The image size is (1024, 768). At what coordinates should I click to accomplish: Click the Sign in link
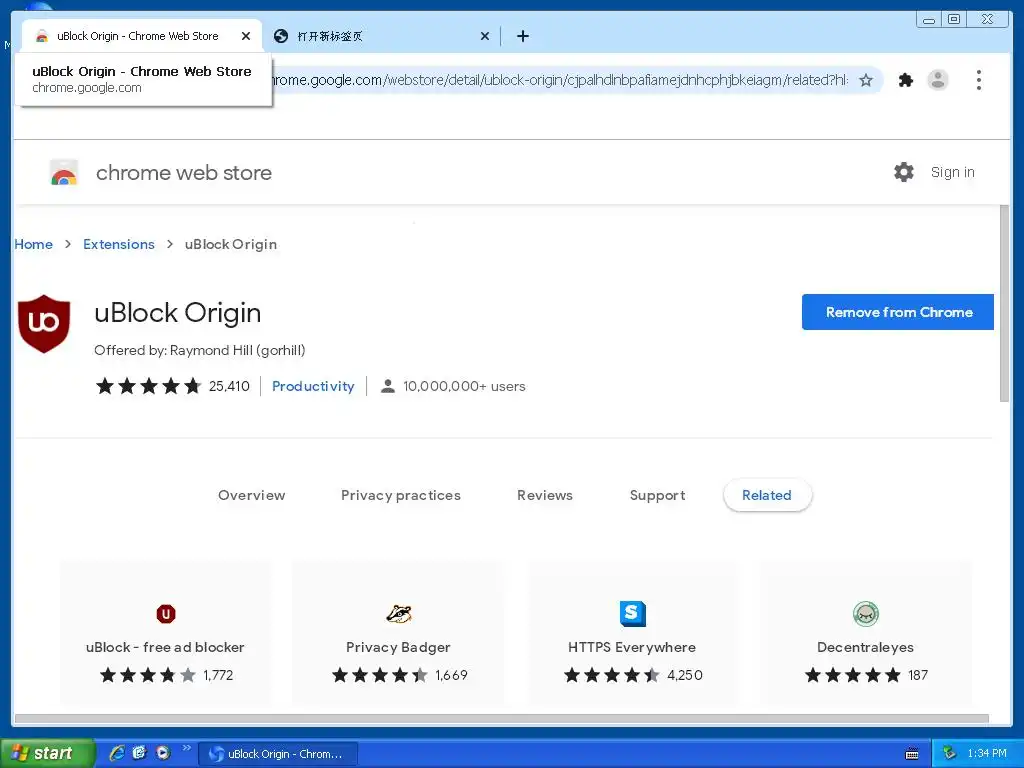[952, 172]
